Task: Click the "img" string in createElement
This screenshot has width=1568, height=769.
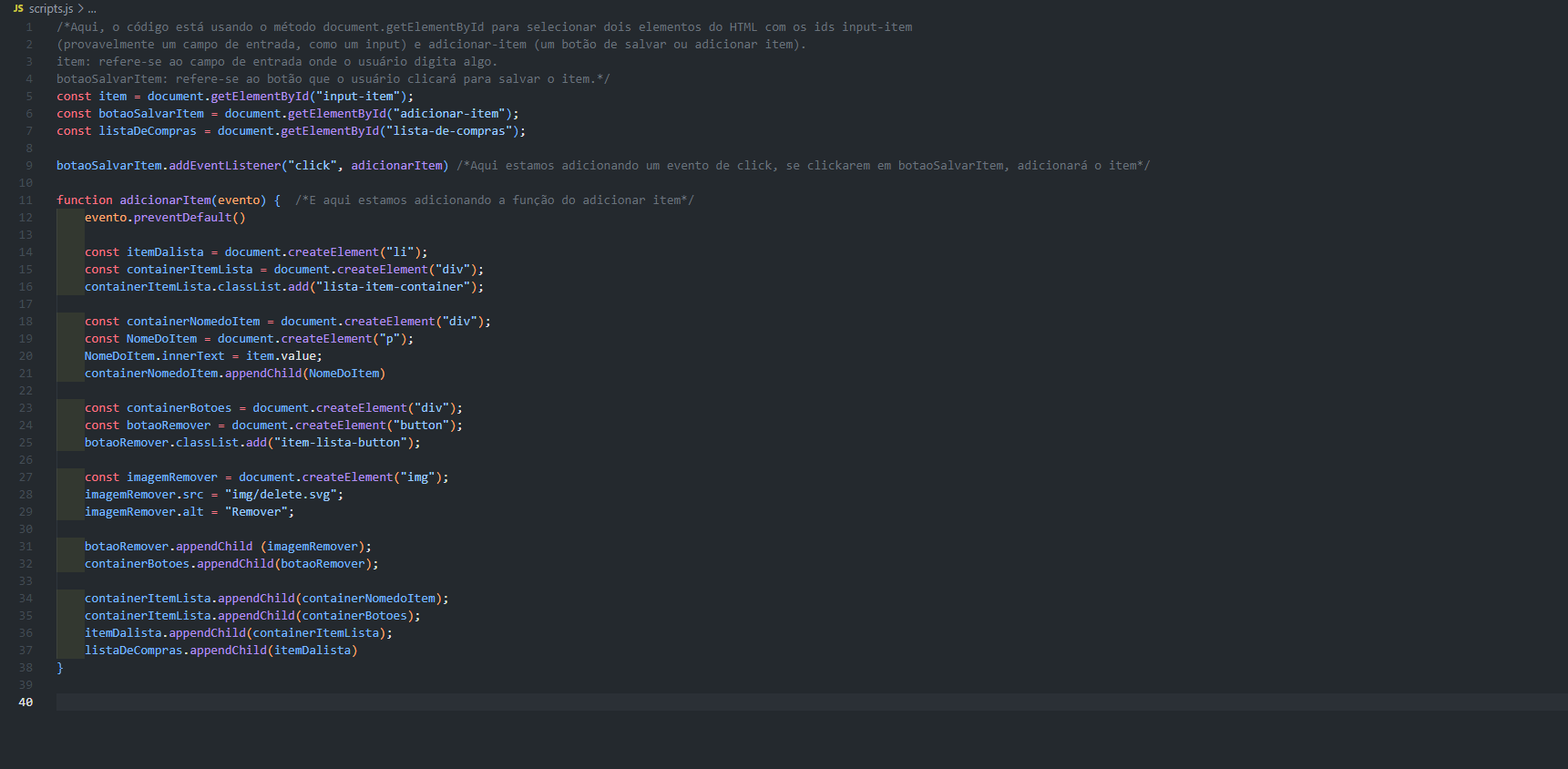Action: pos(417,477)
